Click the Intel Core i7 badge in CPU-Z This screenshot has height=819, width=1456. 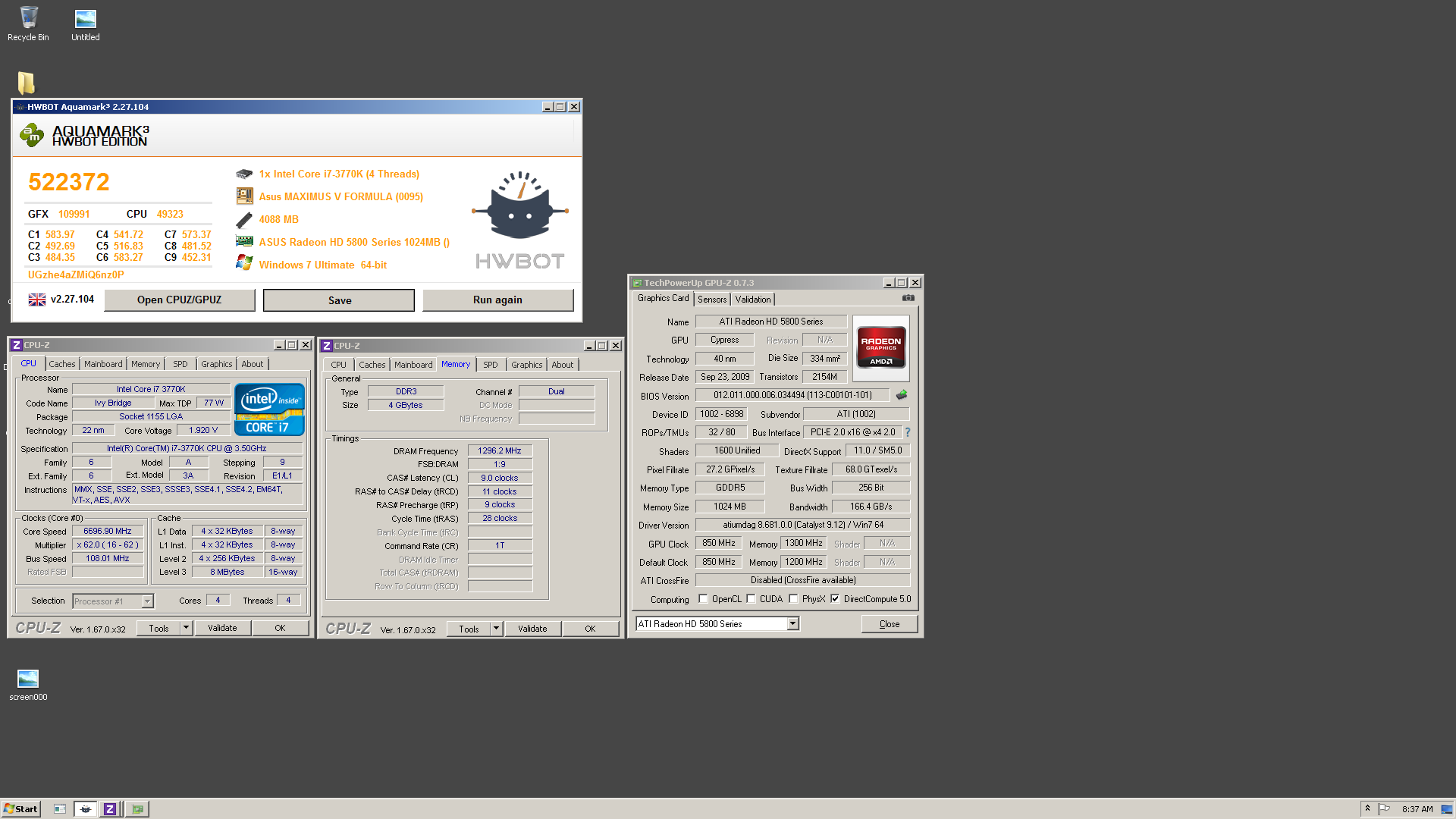270,409
